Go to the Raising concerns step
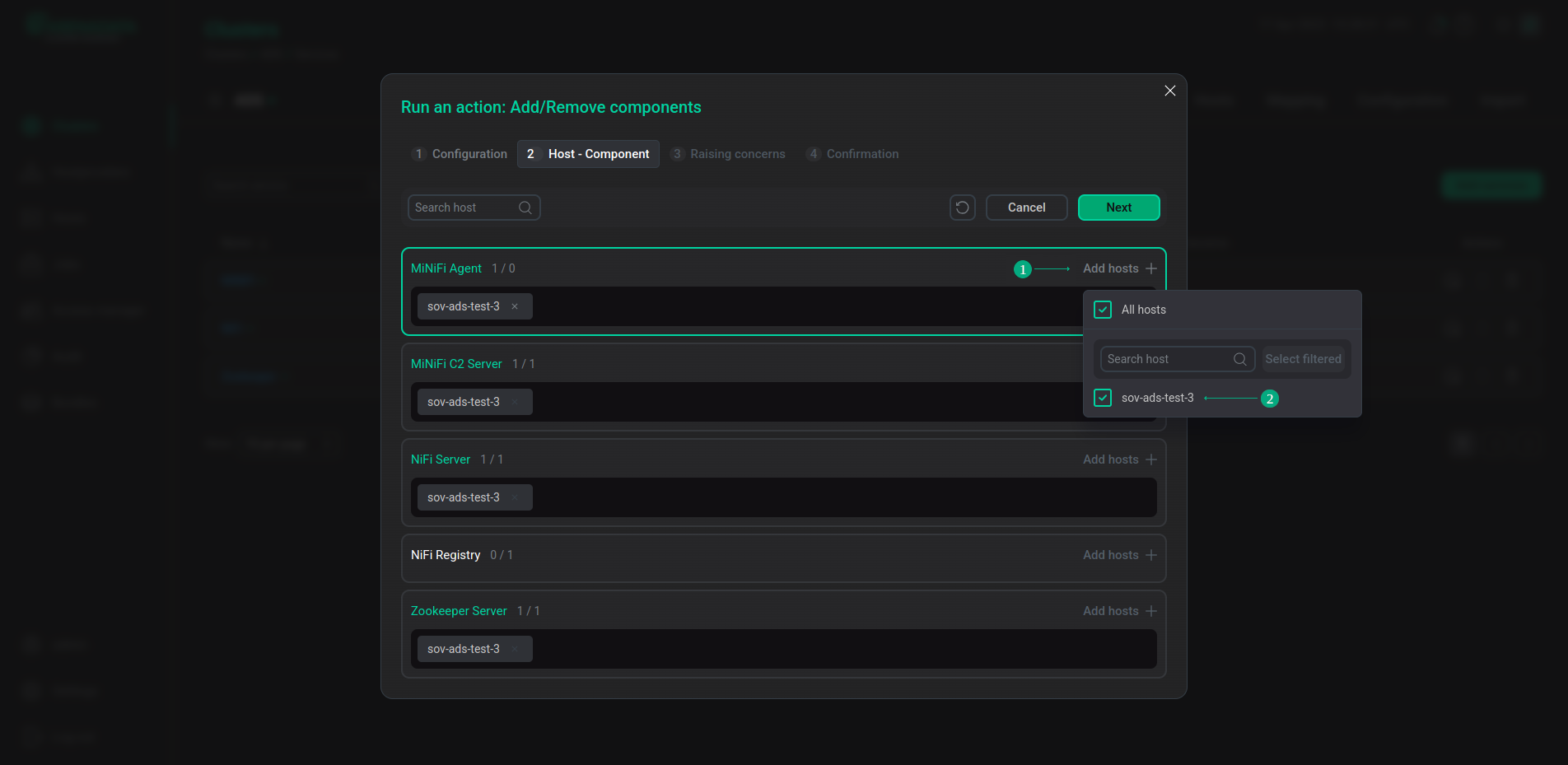1568x765 pixels. [x=728, y=154]
